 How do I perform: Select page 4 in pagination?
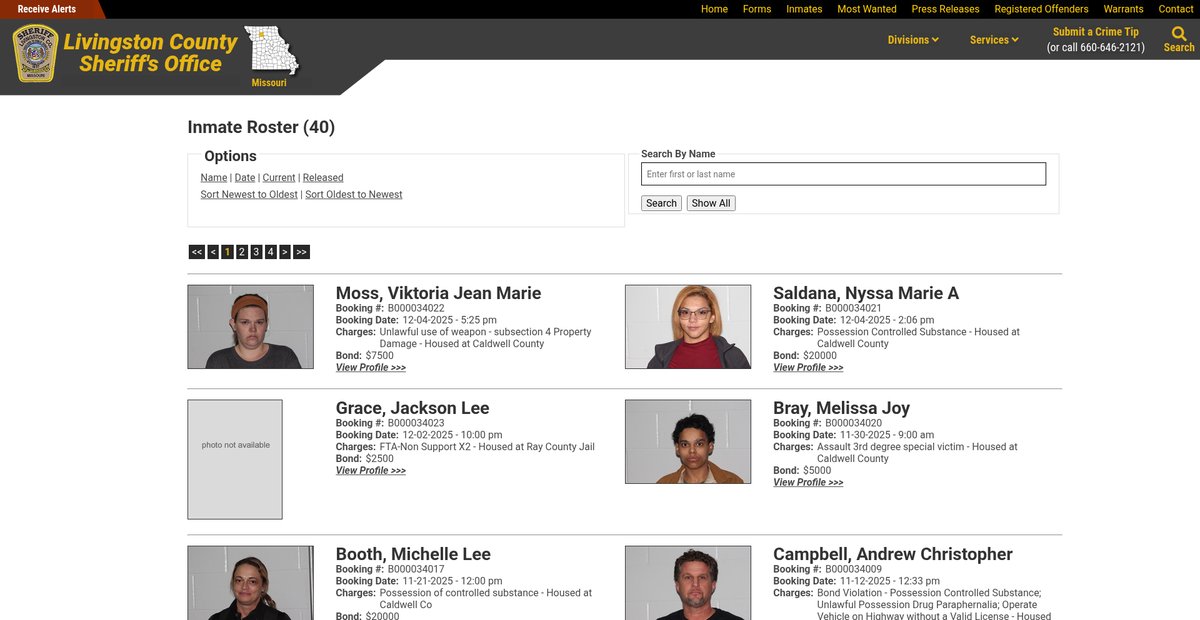tap(270, 252)
